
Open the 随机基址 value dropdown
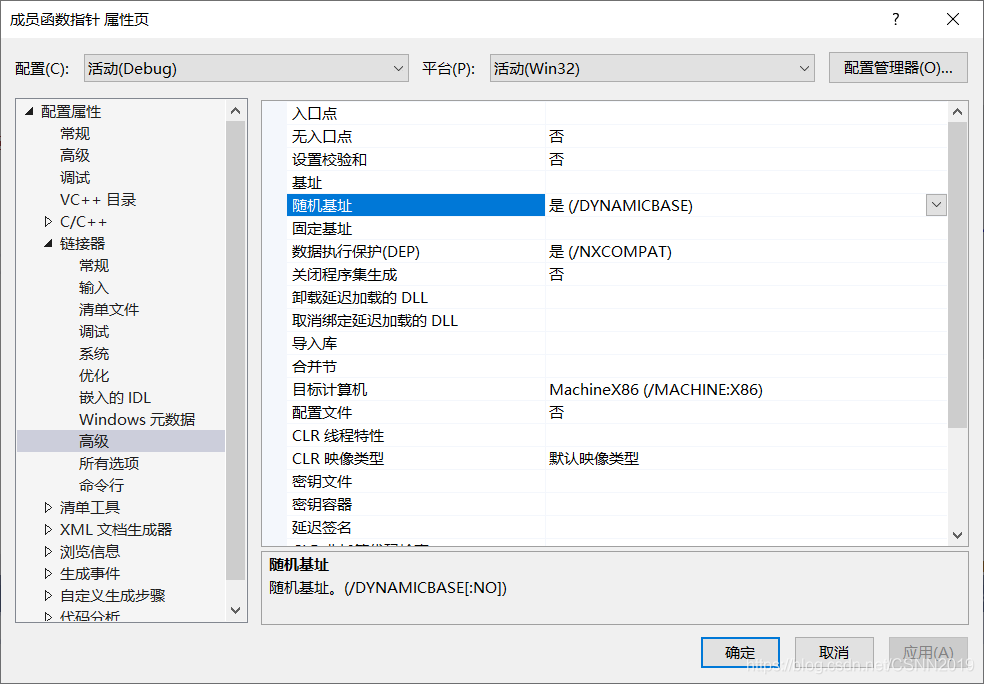tap(936, 204)
